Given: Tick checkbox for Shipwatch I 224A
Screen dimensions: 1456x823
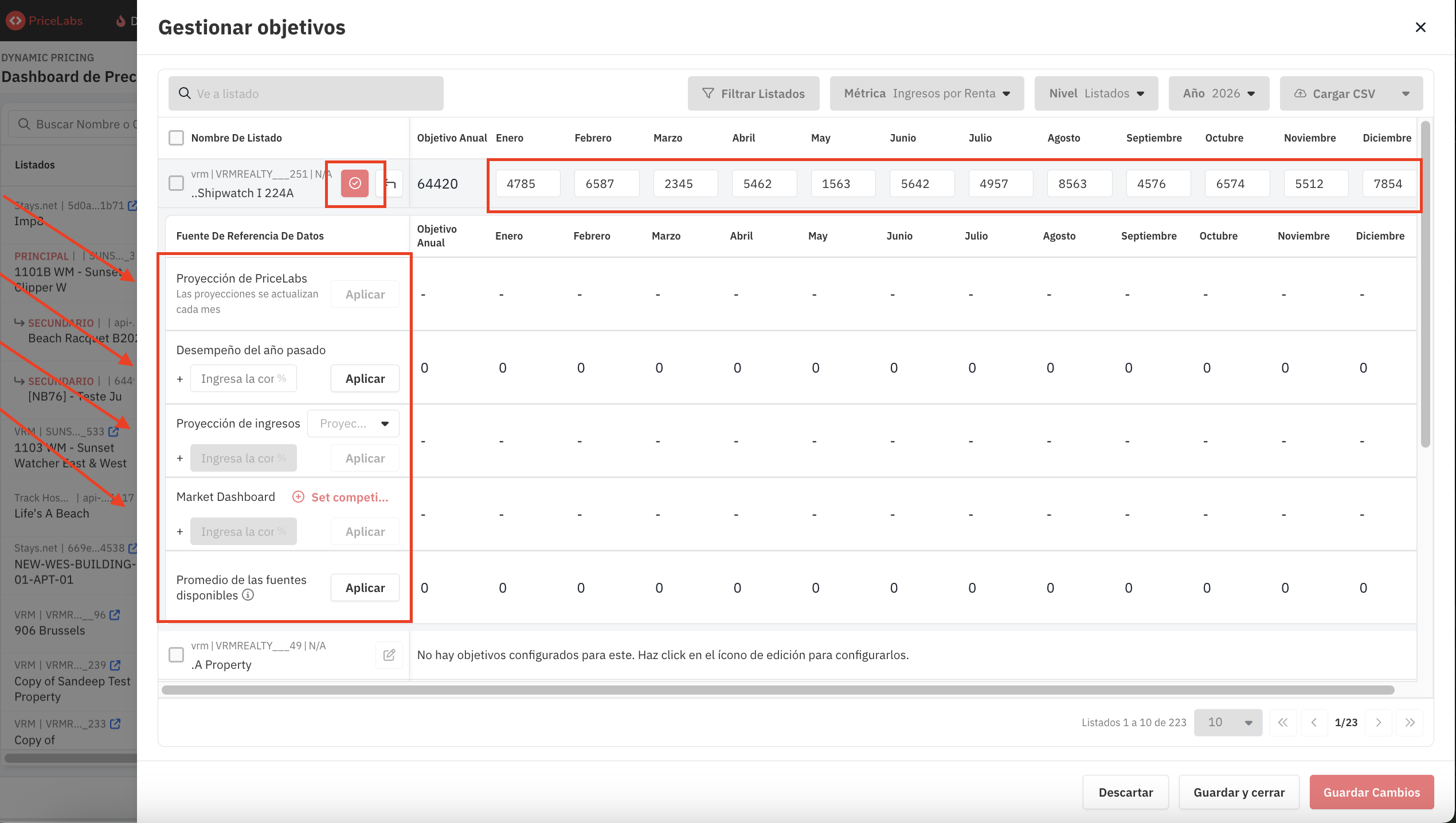Looking at the screenshot, I should pos(176,183).
